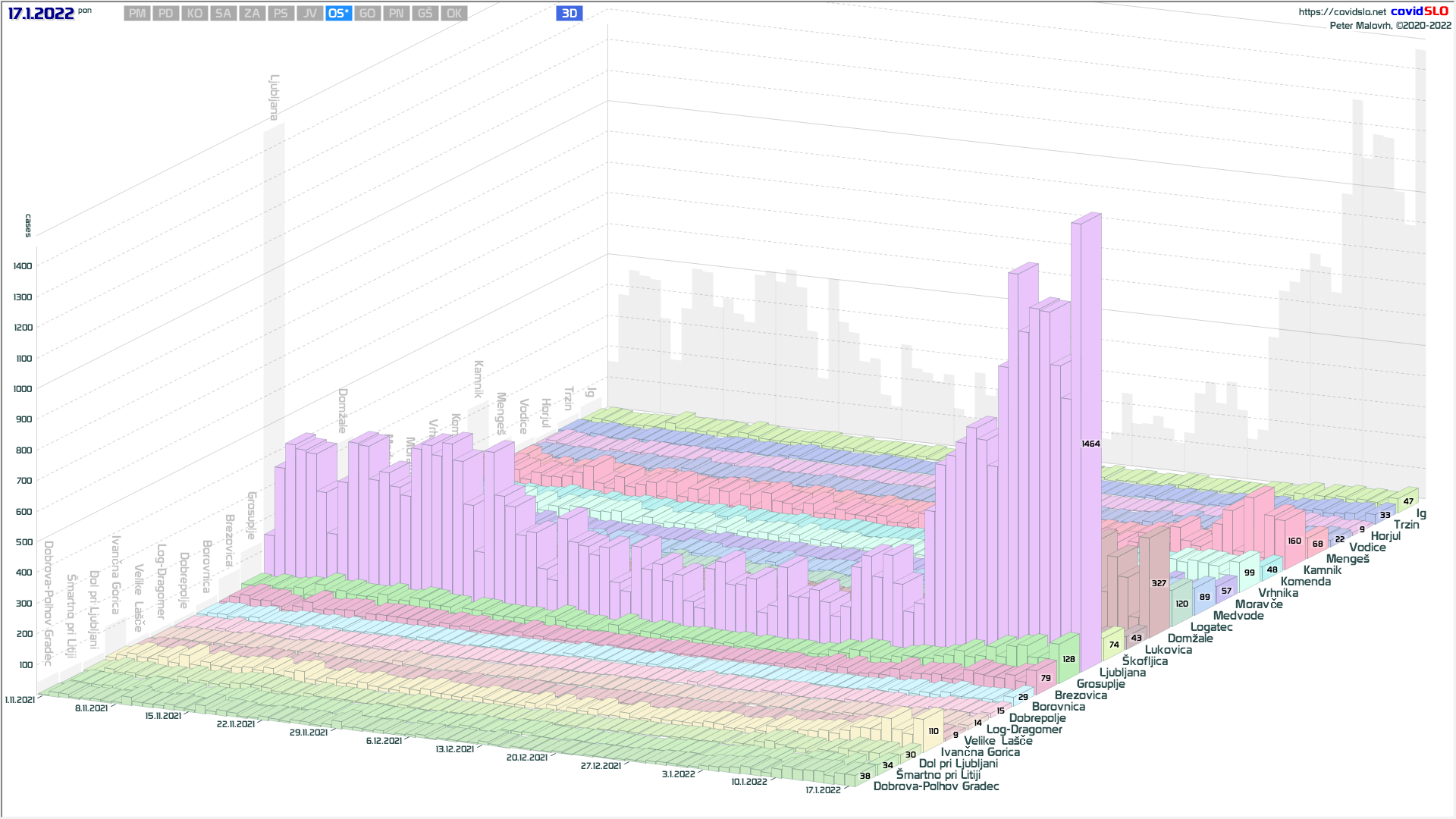Switch to the KO region tab
Screen dimensions: 1456x819
(x=195, y=14)
